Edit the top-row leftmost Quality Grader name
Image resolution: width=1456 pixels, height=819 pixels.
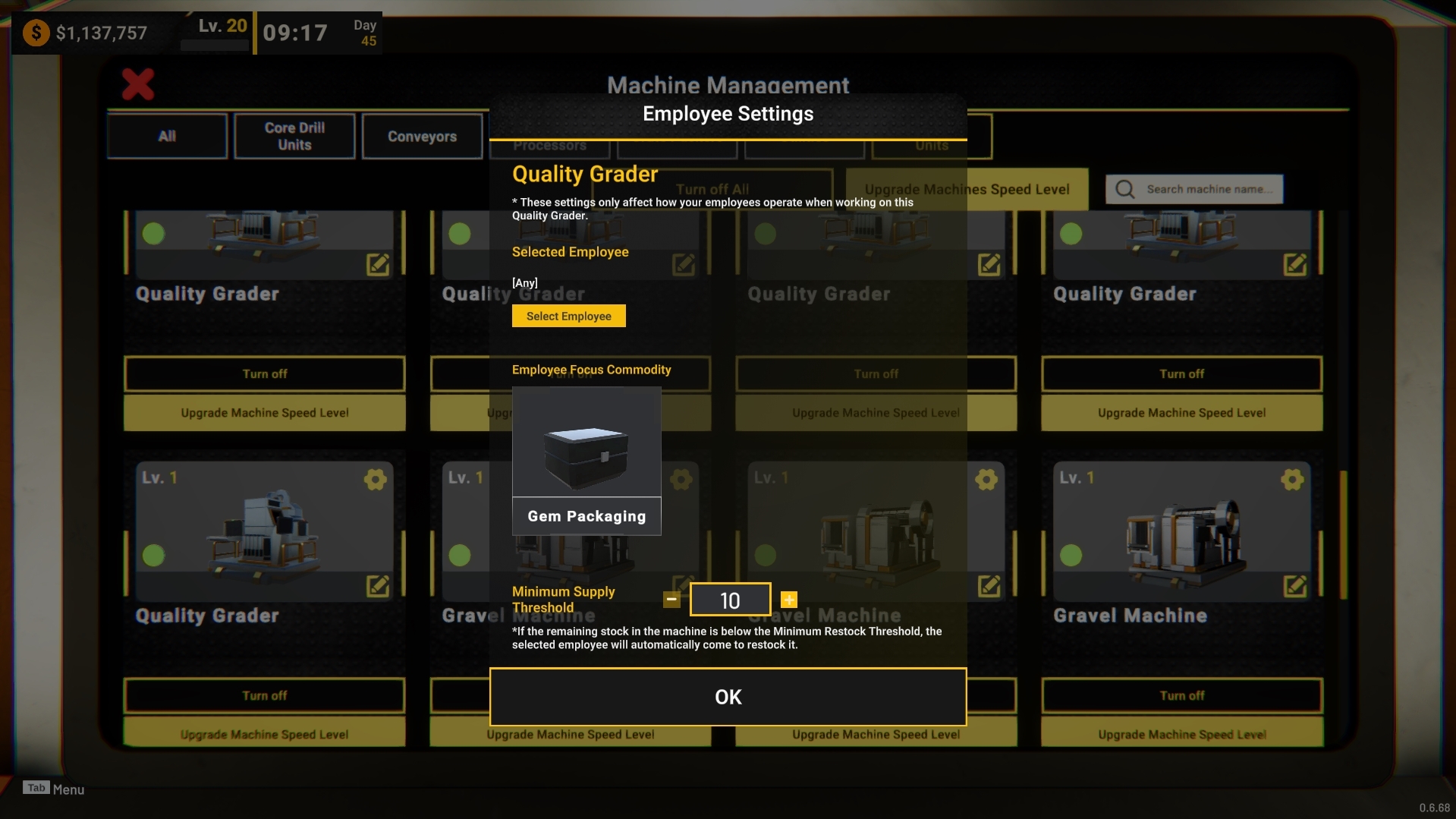tap(378, 264)
